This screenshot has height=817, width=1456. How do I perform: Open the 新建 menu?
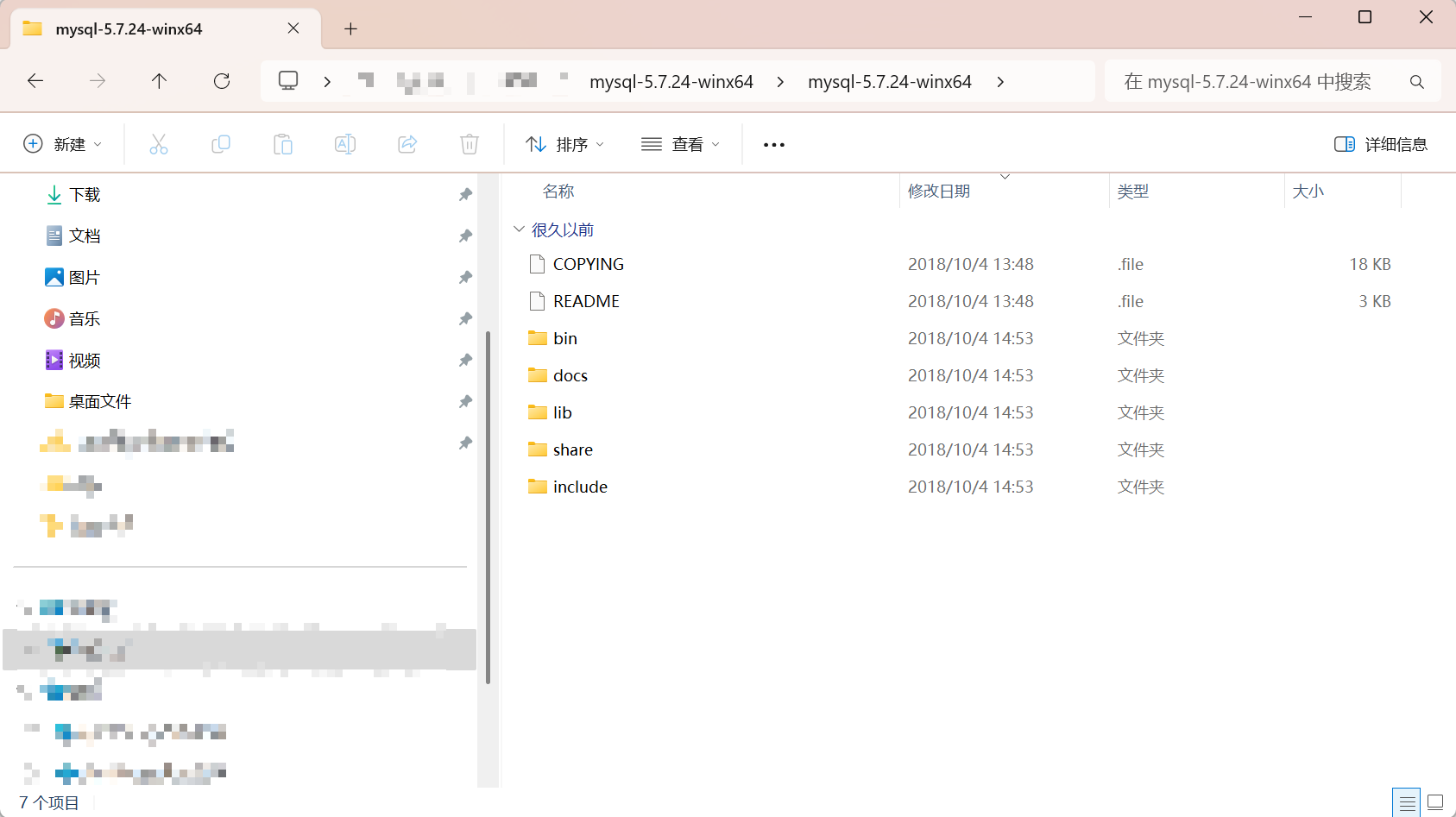point(62,144)
